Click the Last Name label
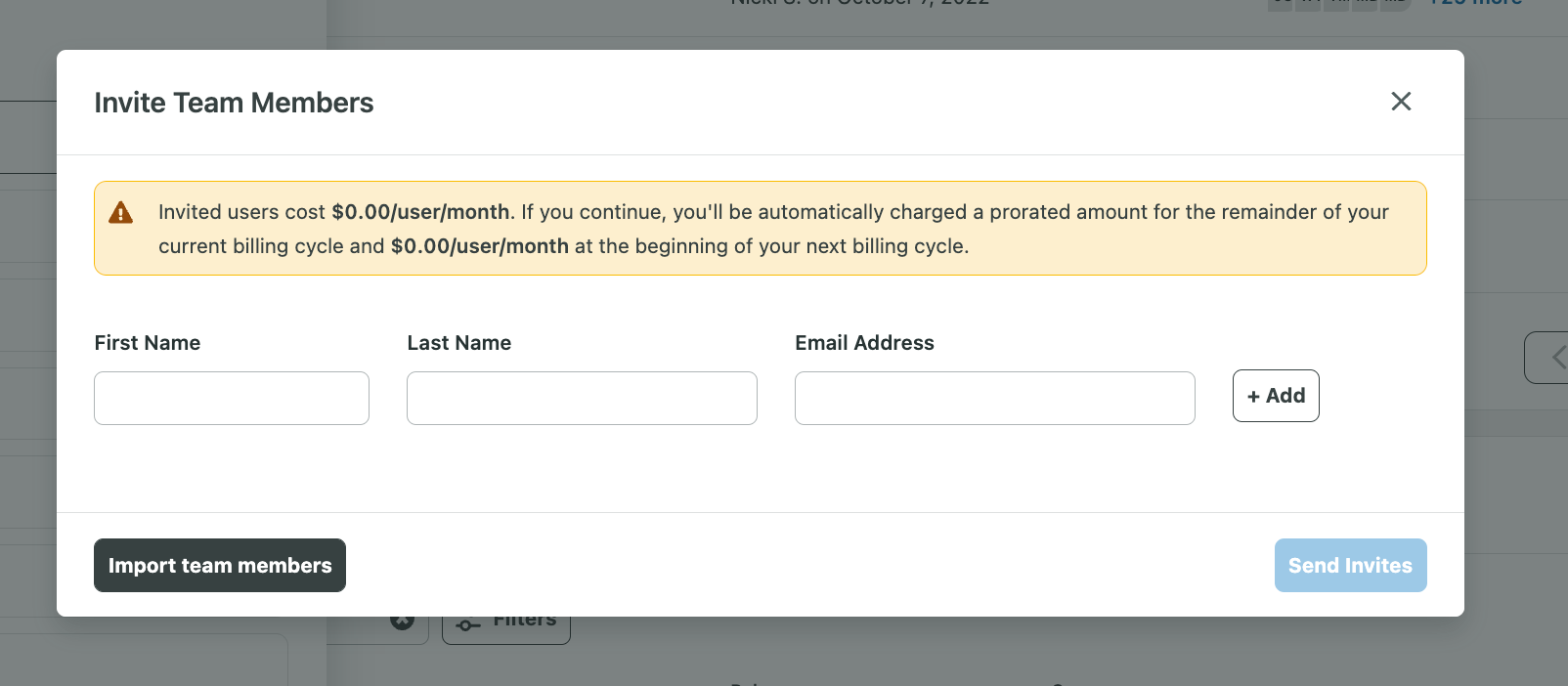The image size is (1568, 686). pos(459,343)
